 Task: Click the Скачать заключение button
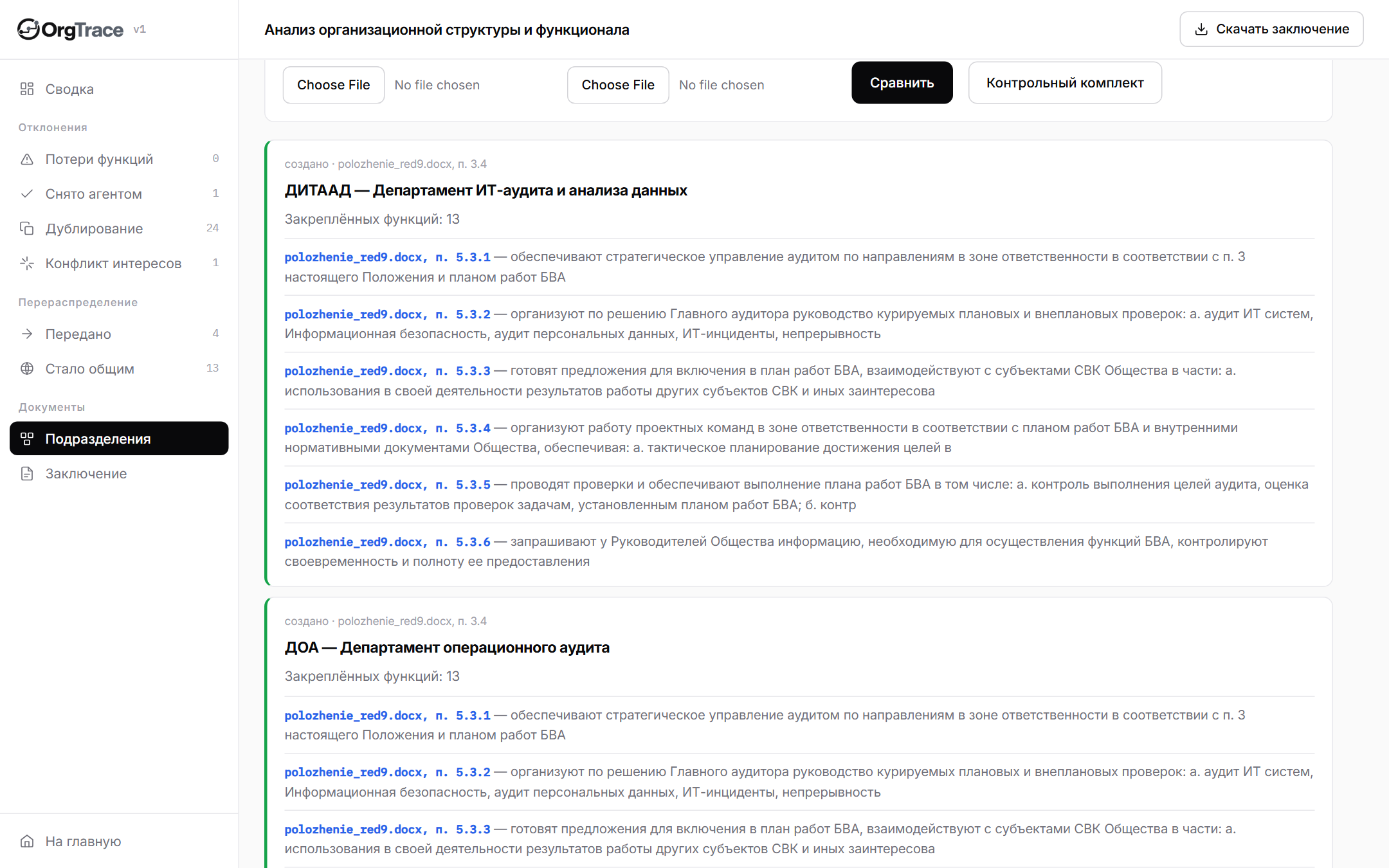point(1271,29)
